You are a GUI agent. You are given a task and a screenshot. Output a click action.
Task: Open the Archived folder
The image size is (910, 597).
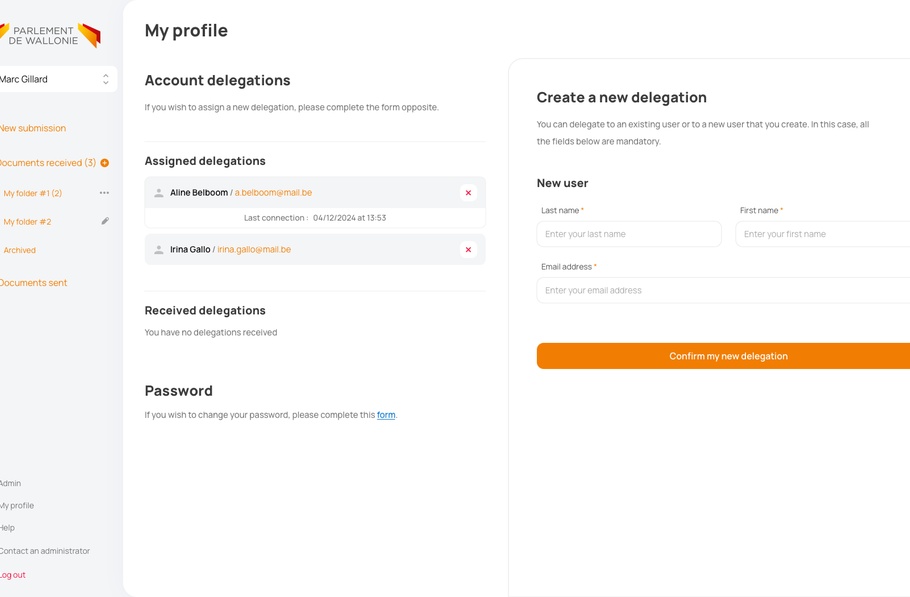(x=20, y=250)
